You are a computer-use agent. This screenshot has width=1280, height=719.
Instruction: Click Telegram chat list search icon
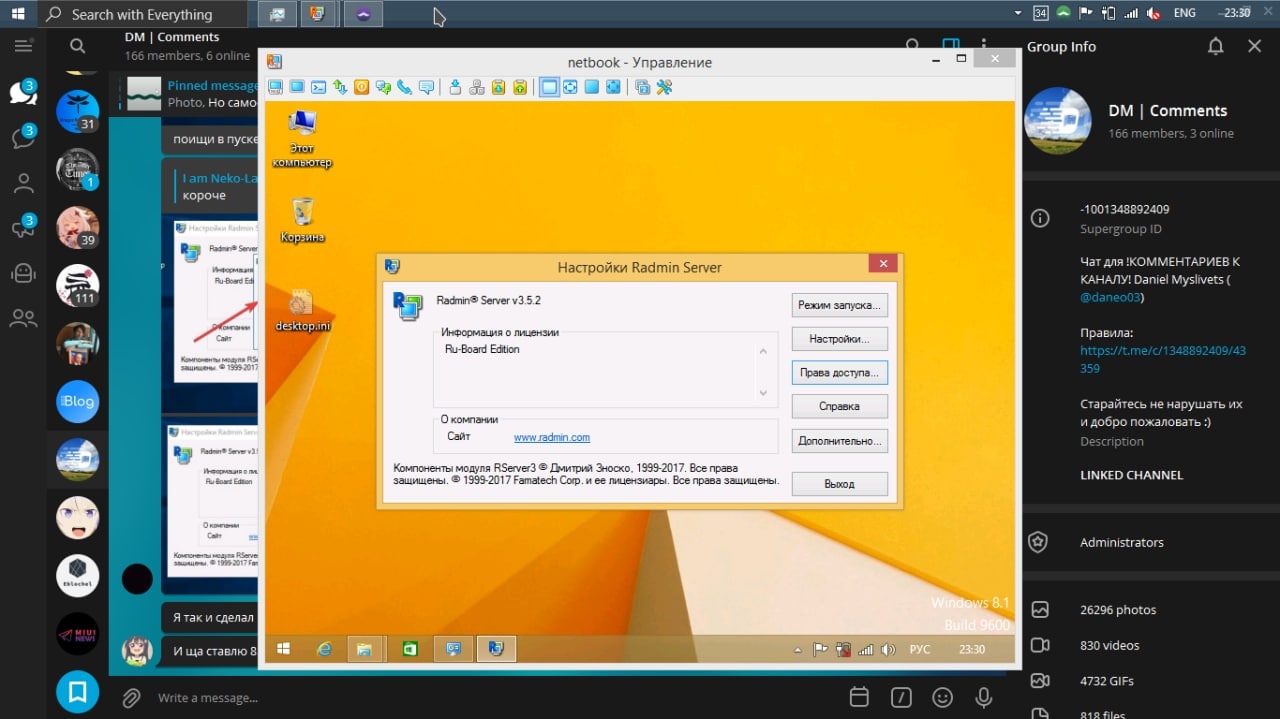pyautogui.click(x=77, y=46)
